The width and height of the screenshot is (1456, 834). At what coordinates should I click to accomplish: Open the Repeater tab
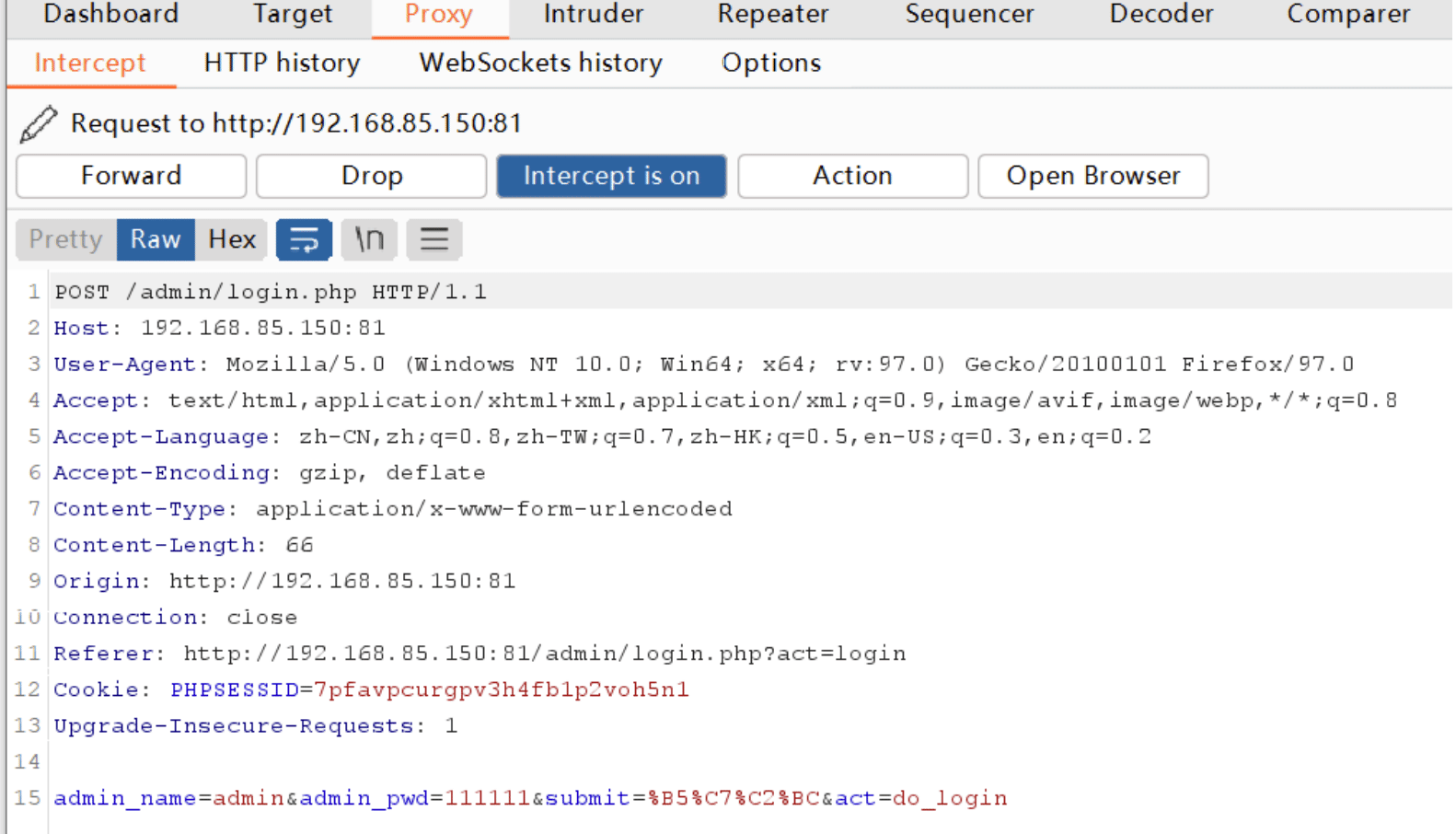(773, 15)
